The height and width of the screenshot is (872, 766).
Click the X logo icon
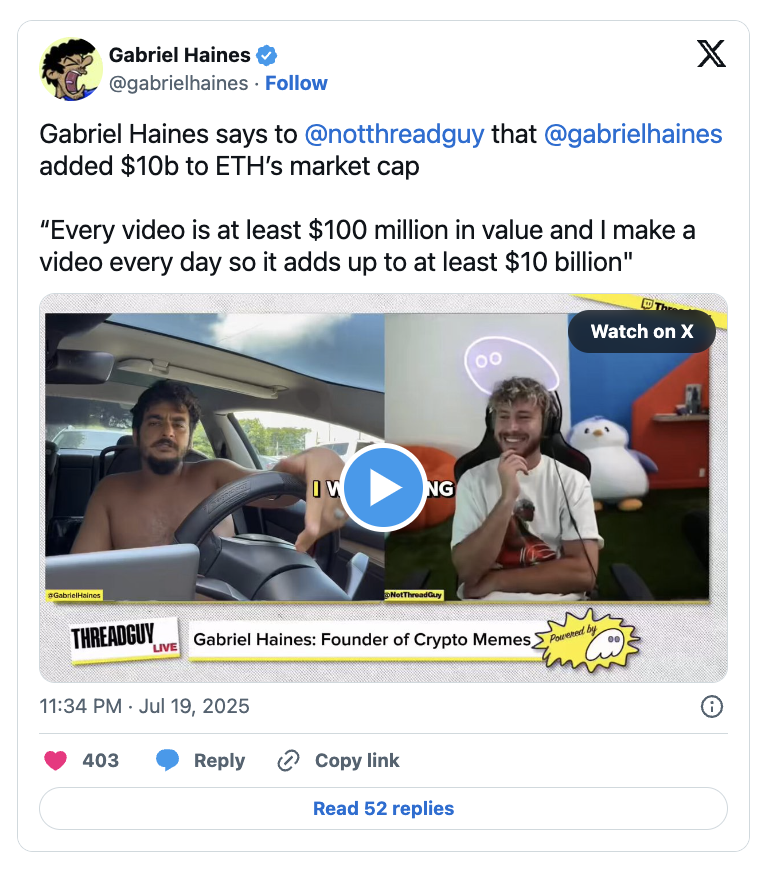711,54
